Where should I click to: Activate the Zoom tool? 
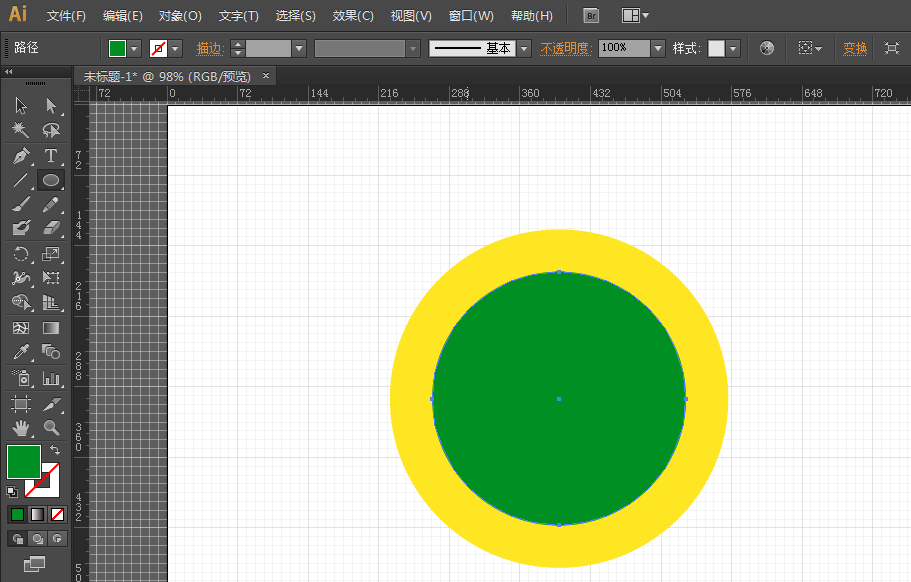(51, 428)
